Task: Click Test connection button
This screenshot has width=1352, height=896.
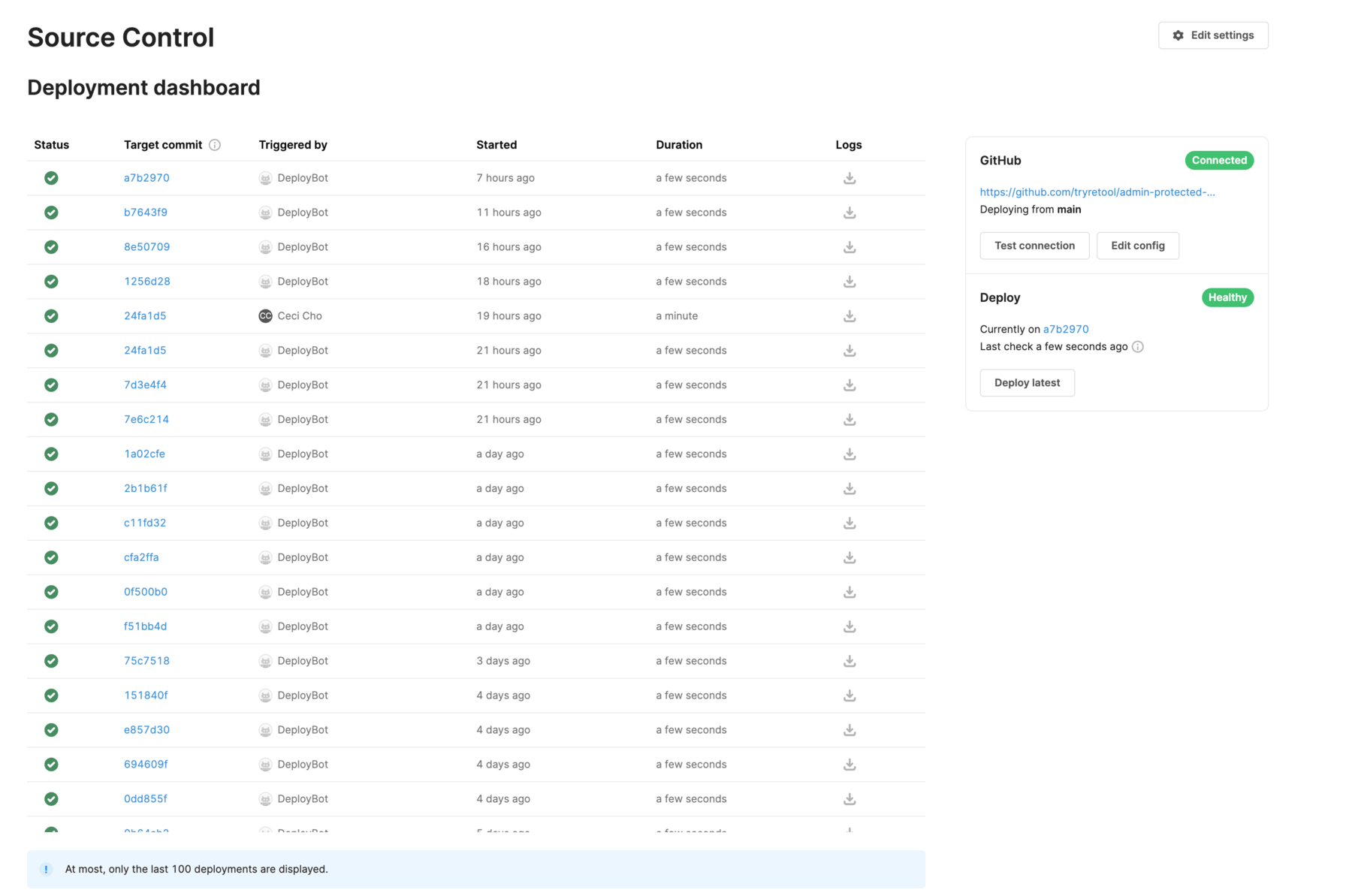Action: (x=1034, y=246)
